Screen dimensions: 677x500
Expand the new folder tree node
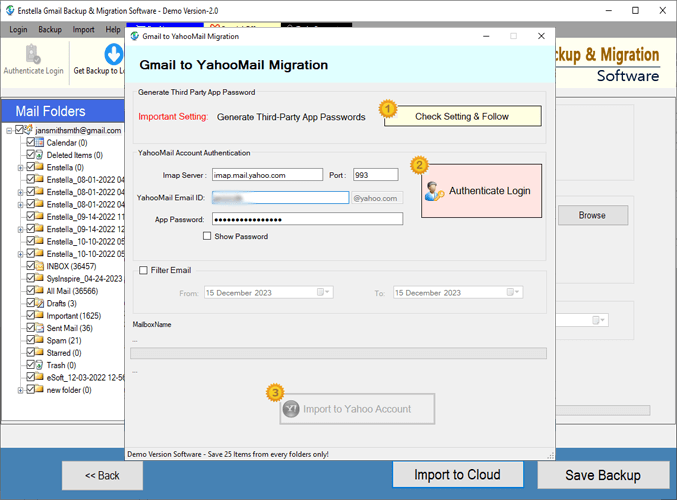tap(20, 390)
